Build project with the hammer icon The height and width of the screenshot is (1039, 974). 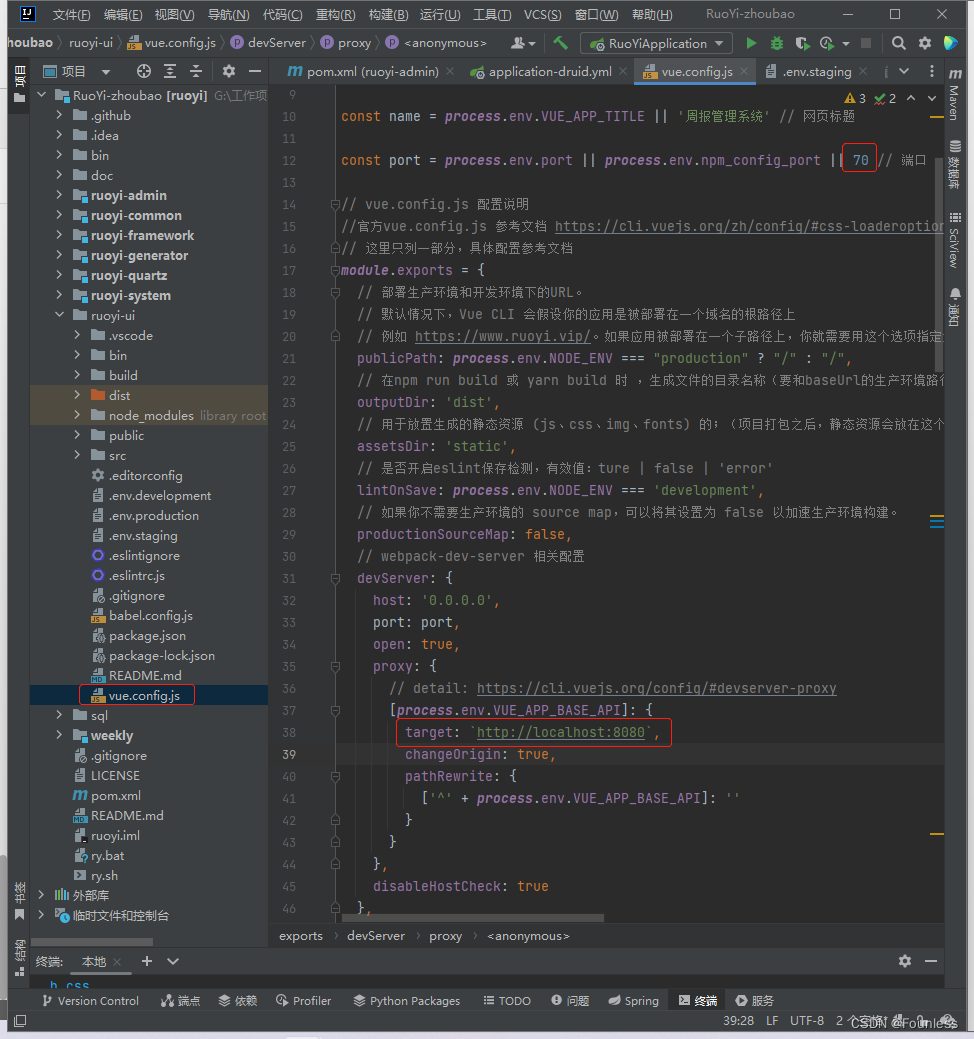pos(561,43)
